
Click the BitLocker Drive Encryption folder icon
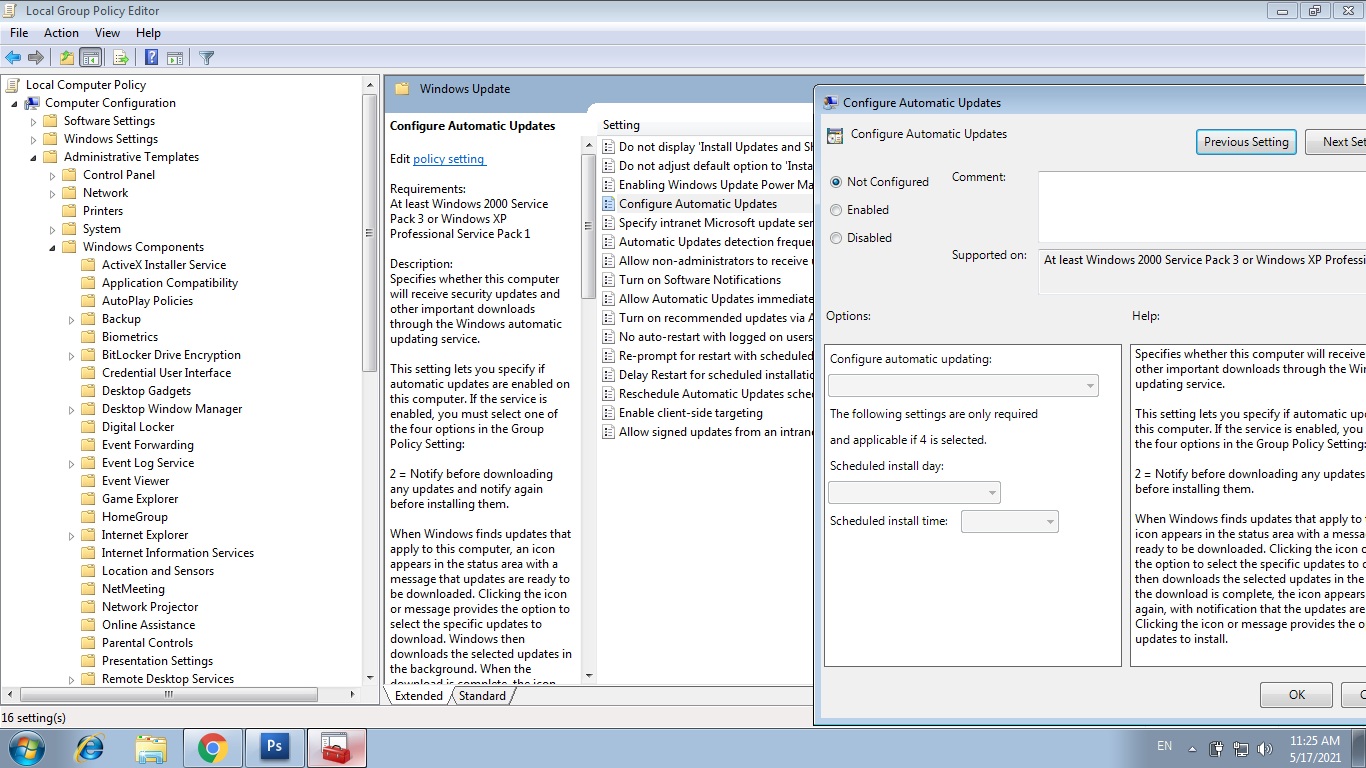pyautogui.click(x=89, y=355)
